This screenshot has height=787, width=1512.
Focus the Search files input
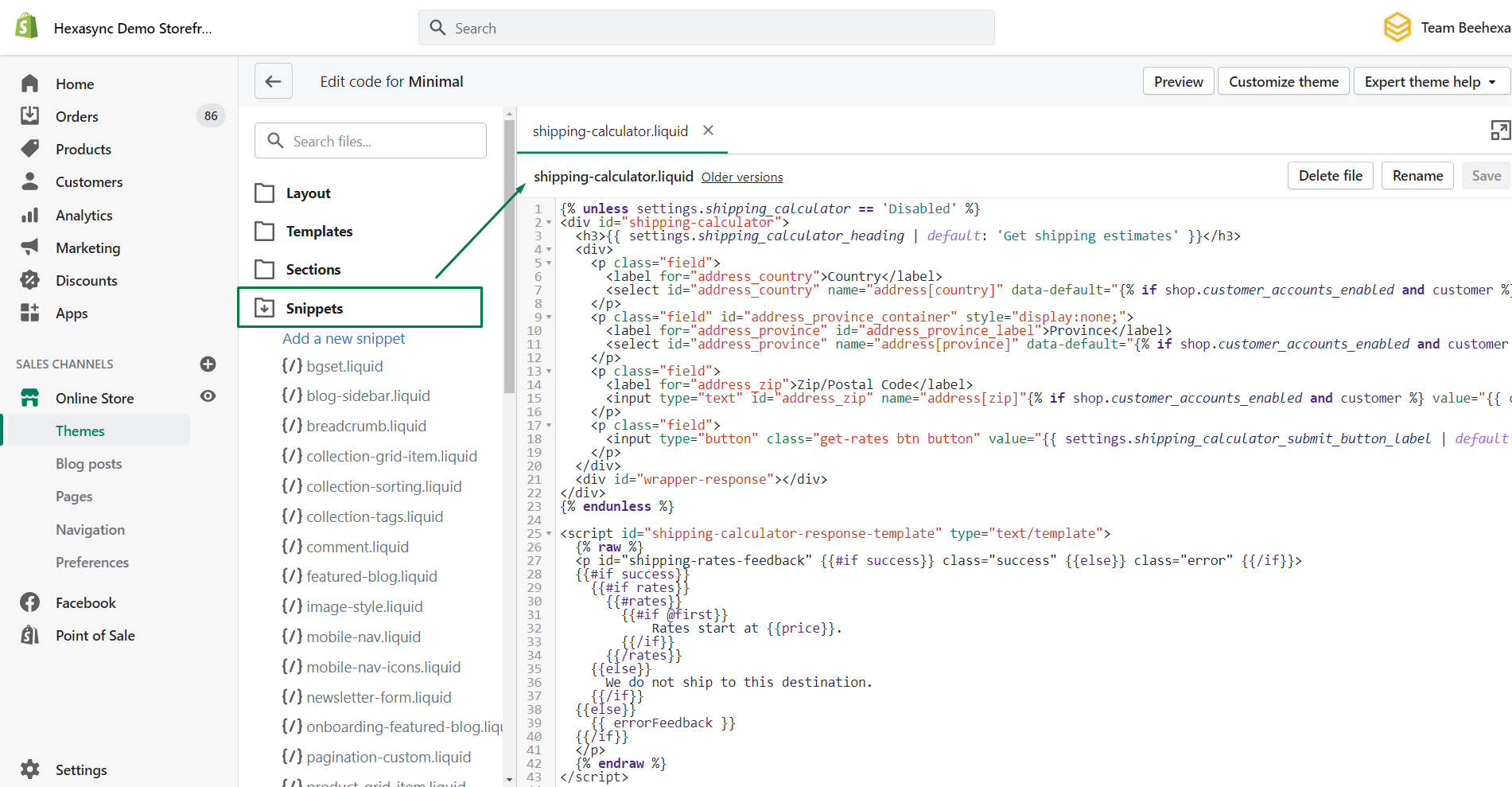[x=371, y=141]
